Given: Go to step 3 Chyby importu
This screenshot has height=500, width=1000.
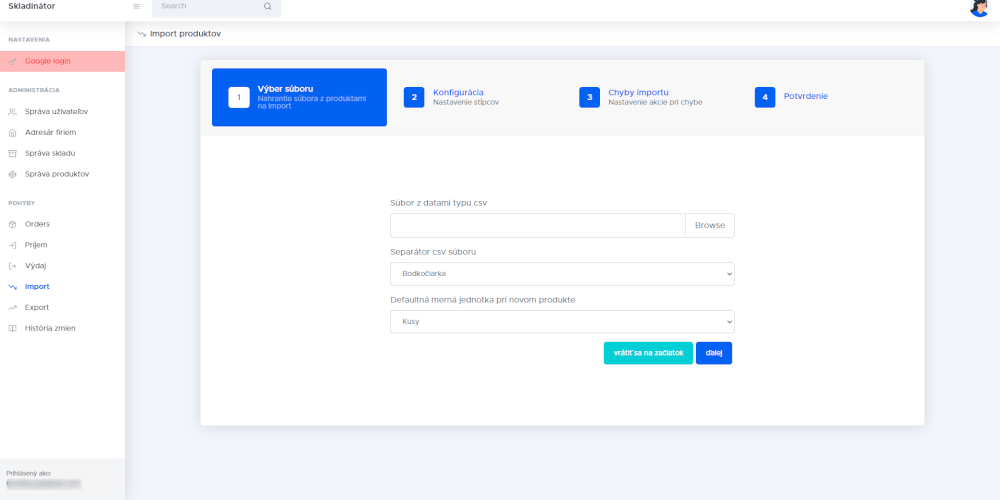Looking at the screenshot, I should coord(638,97).
